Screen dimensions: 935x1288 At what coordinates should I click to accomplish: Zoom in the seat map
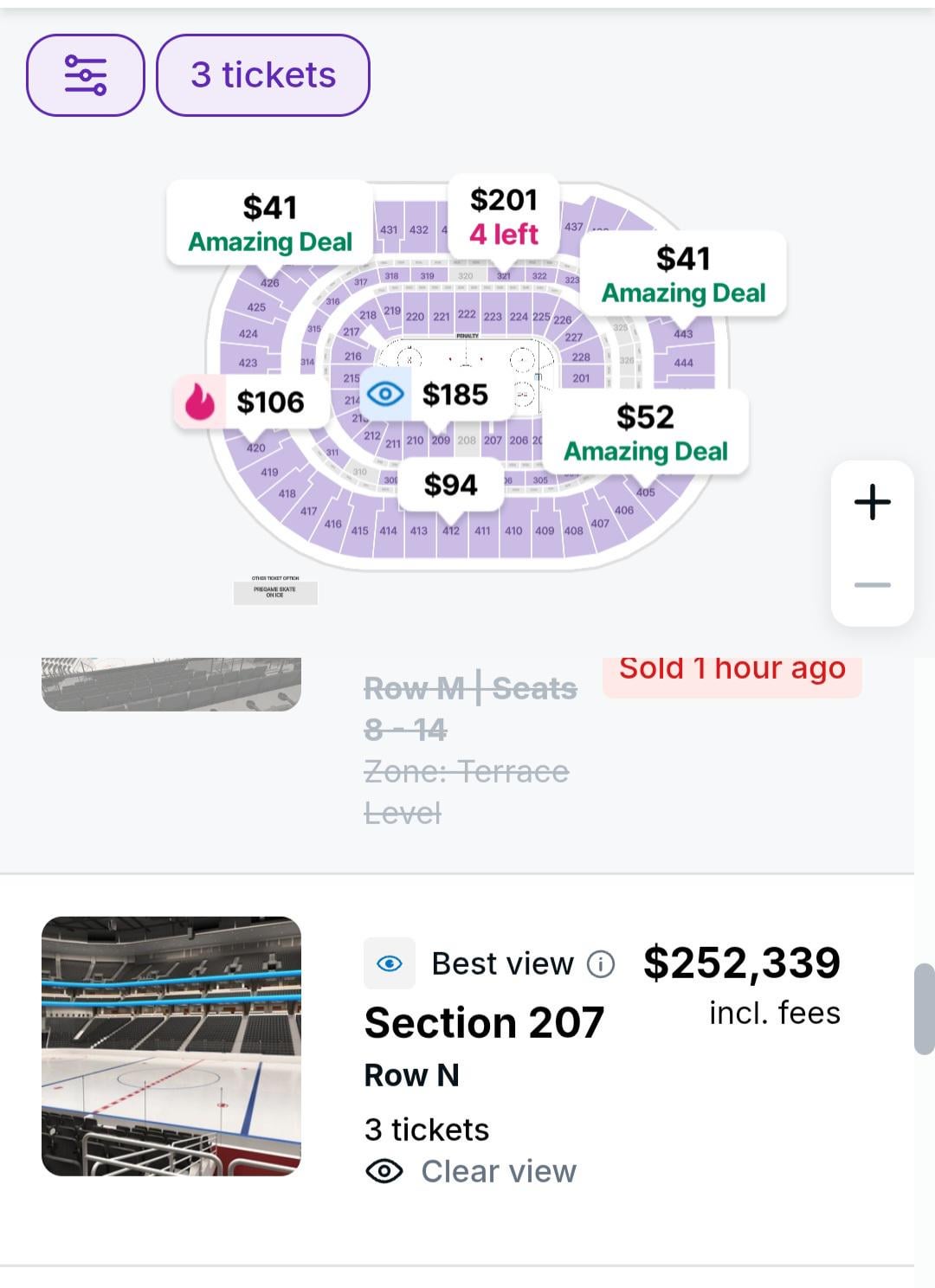coord(872,502)
